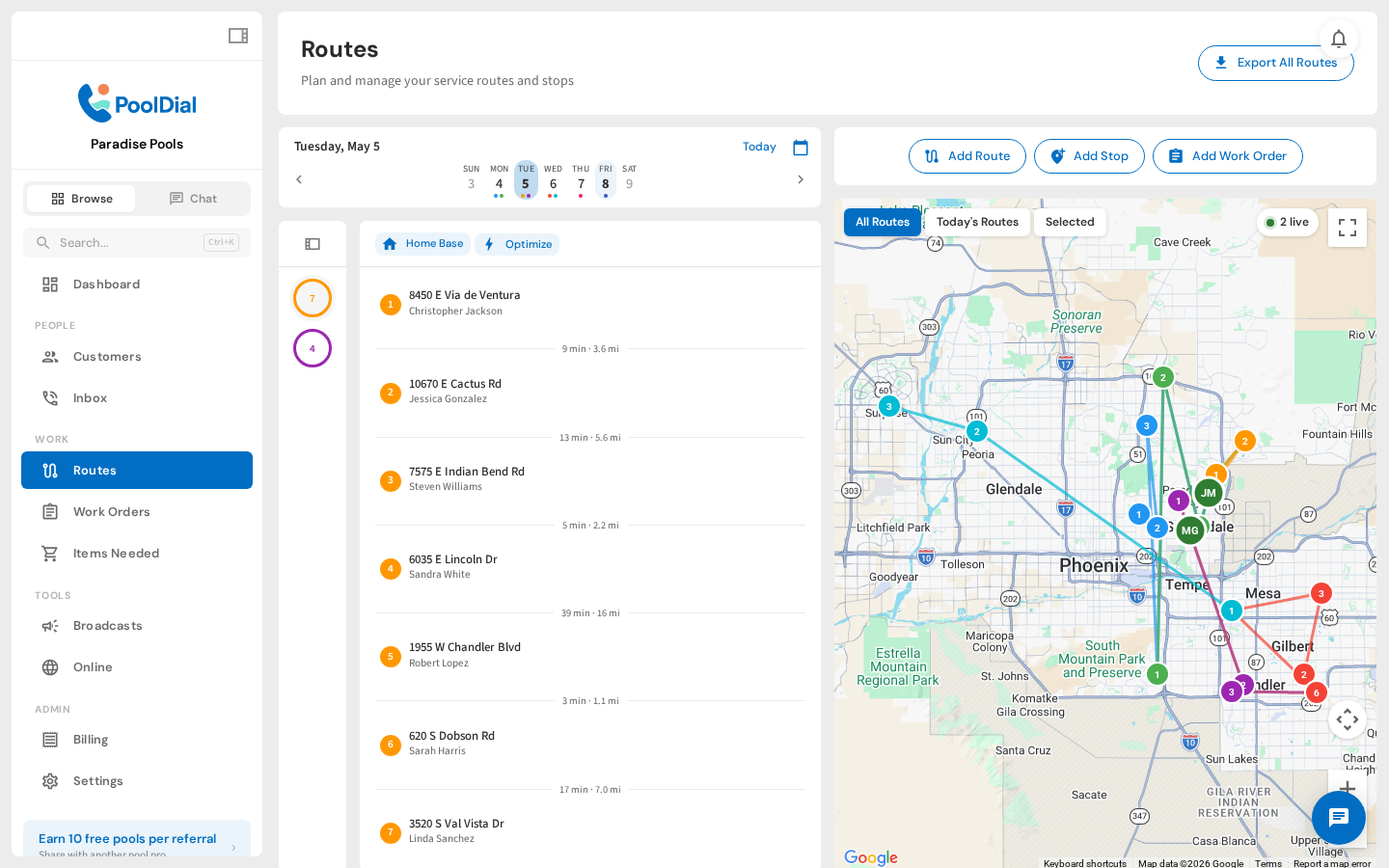Collapse the sidebar panel icon
The width and height of the screenshot is (1389, 868).
click(238, 36)
